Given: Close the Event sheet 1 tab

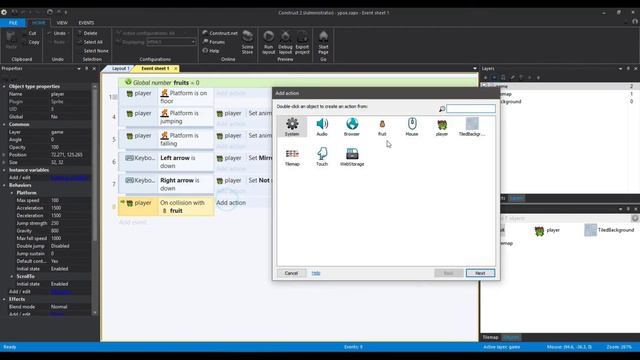Looking at the screenshot, I should pyautogui.click(x=176, y=69).
